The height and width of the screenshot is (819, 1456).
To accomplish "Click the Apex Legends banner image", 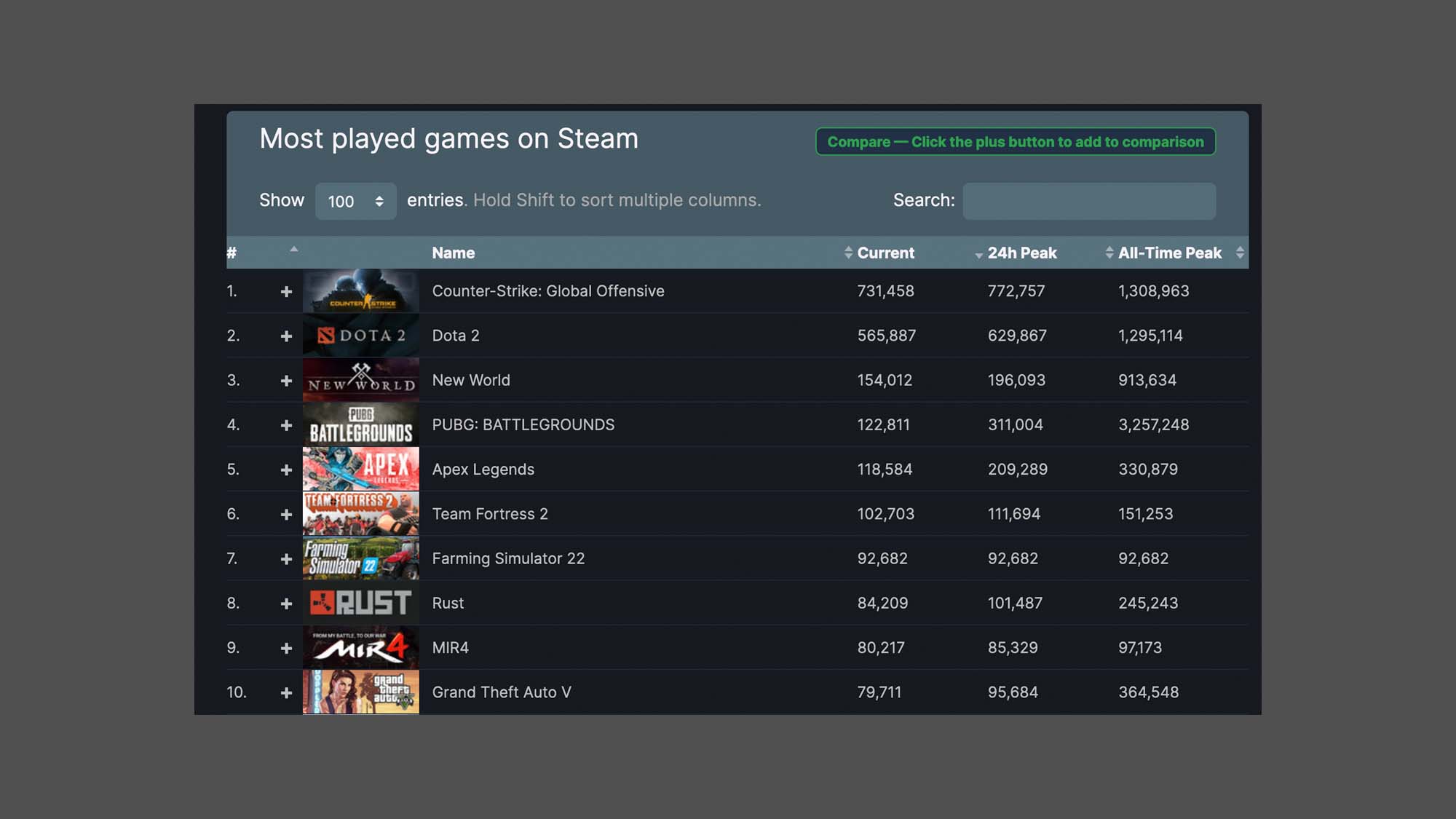I will (361, 469).
